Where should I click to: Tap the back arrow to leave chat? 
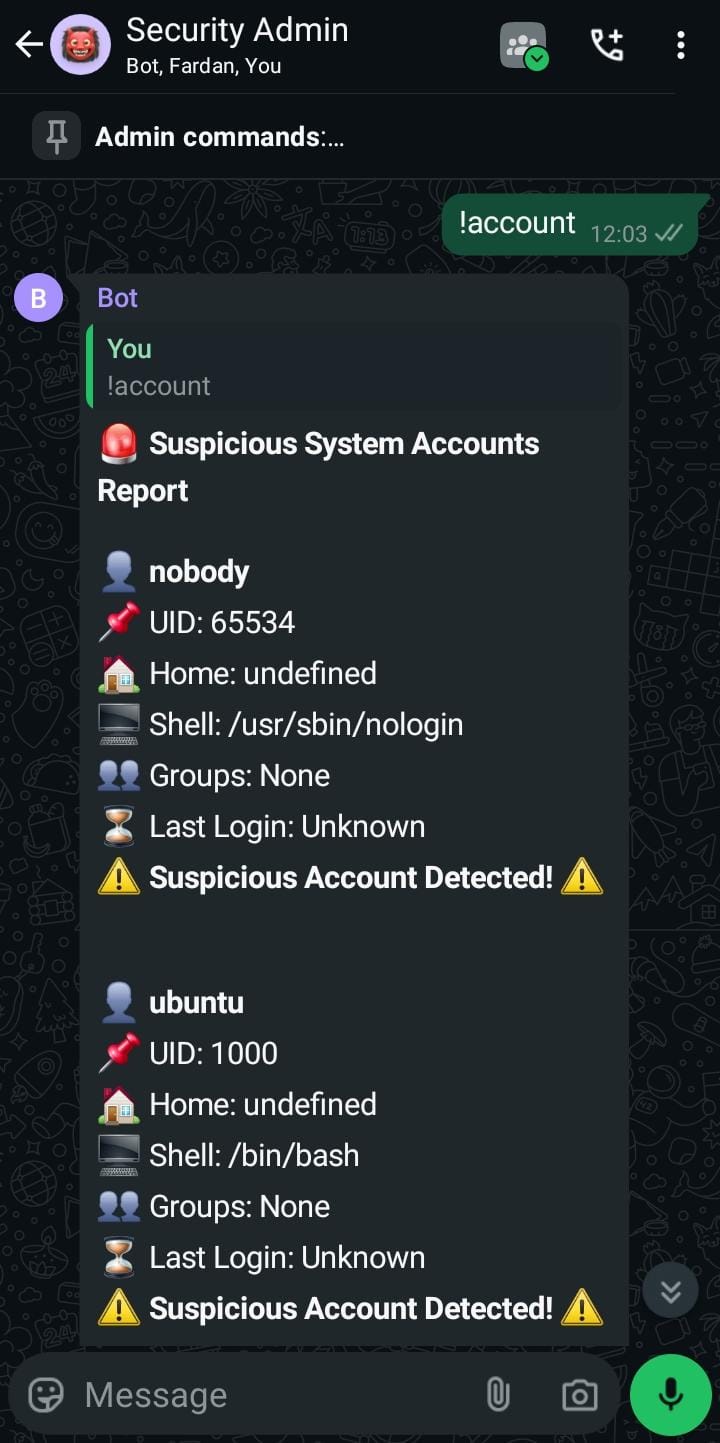29,44
